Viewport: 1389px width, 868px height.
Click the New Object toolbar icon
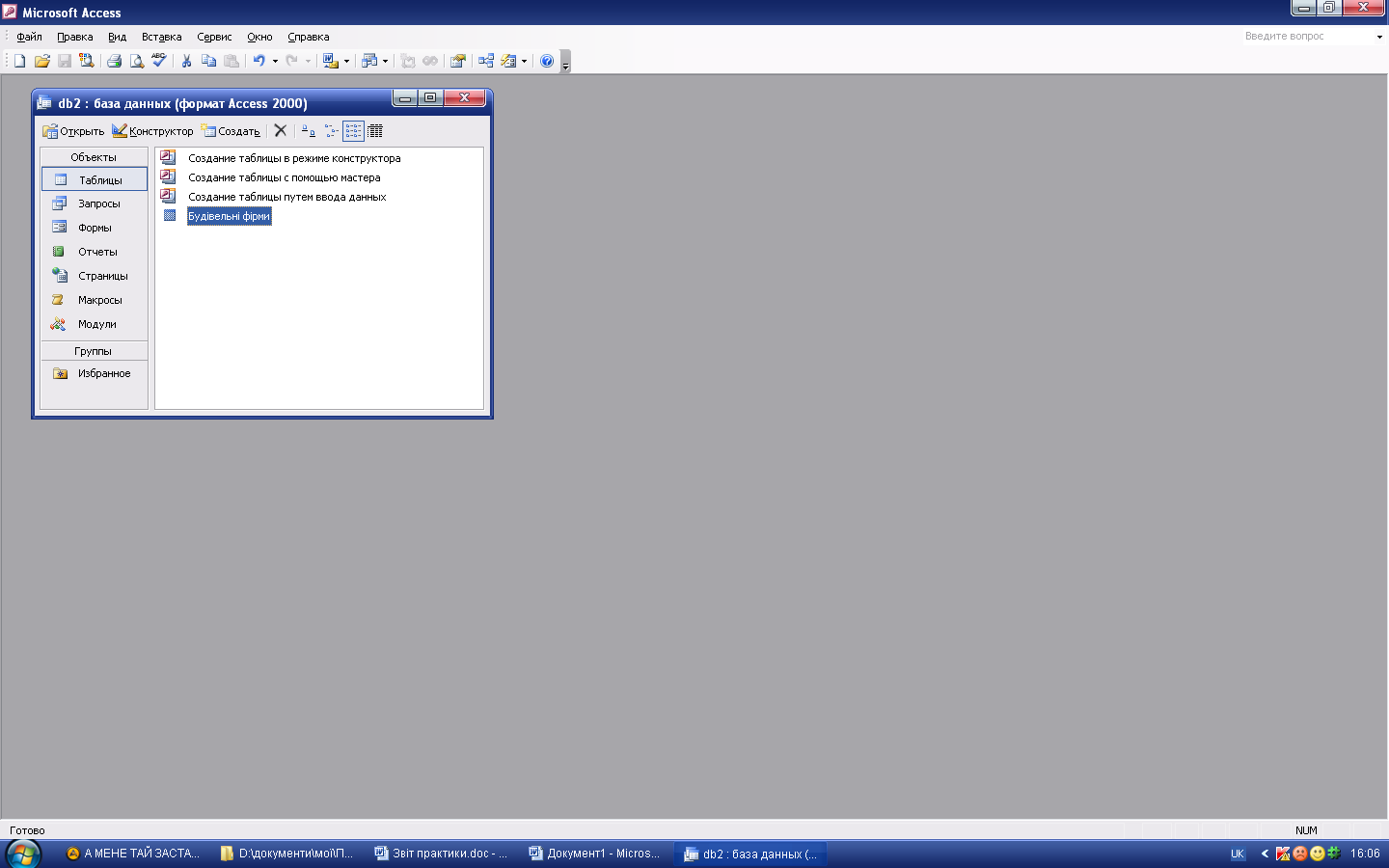[x=508, y=61]
